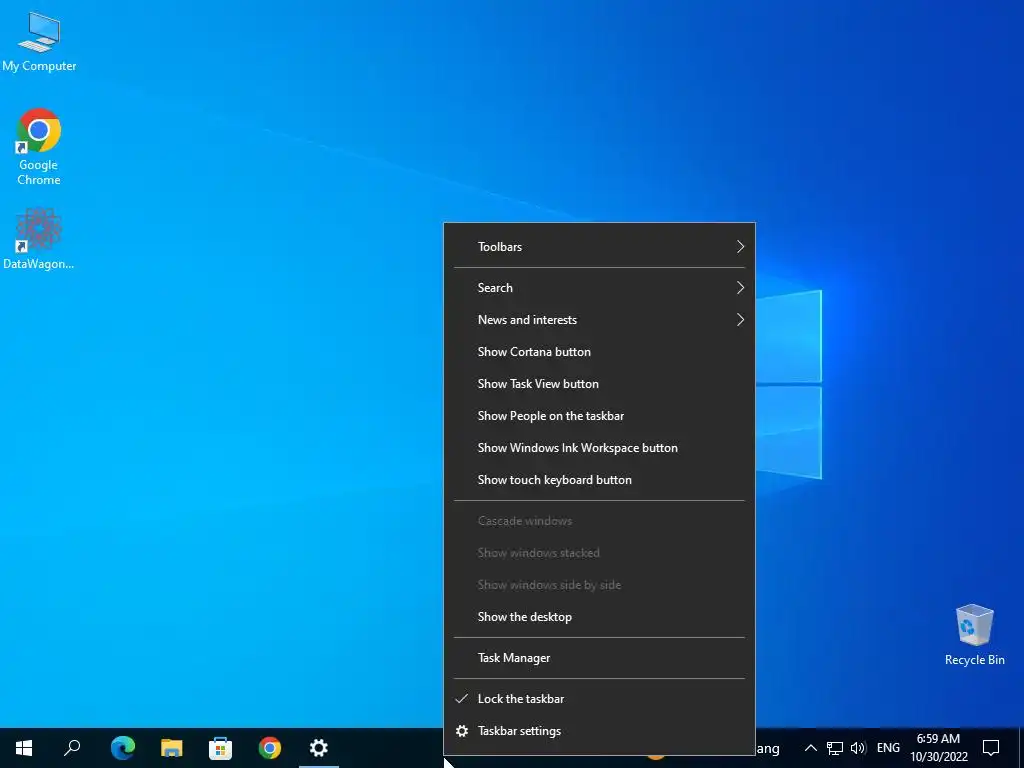Open My Computer desktop icon
The image size is (1024, 768).
click(39, 41)
